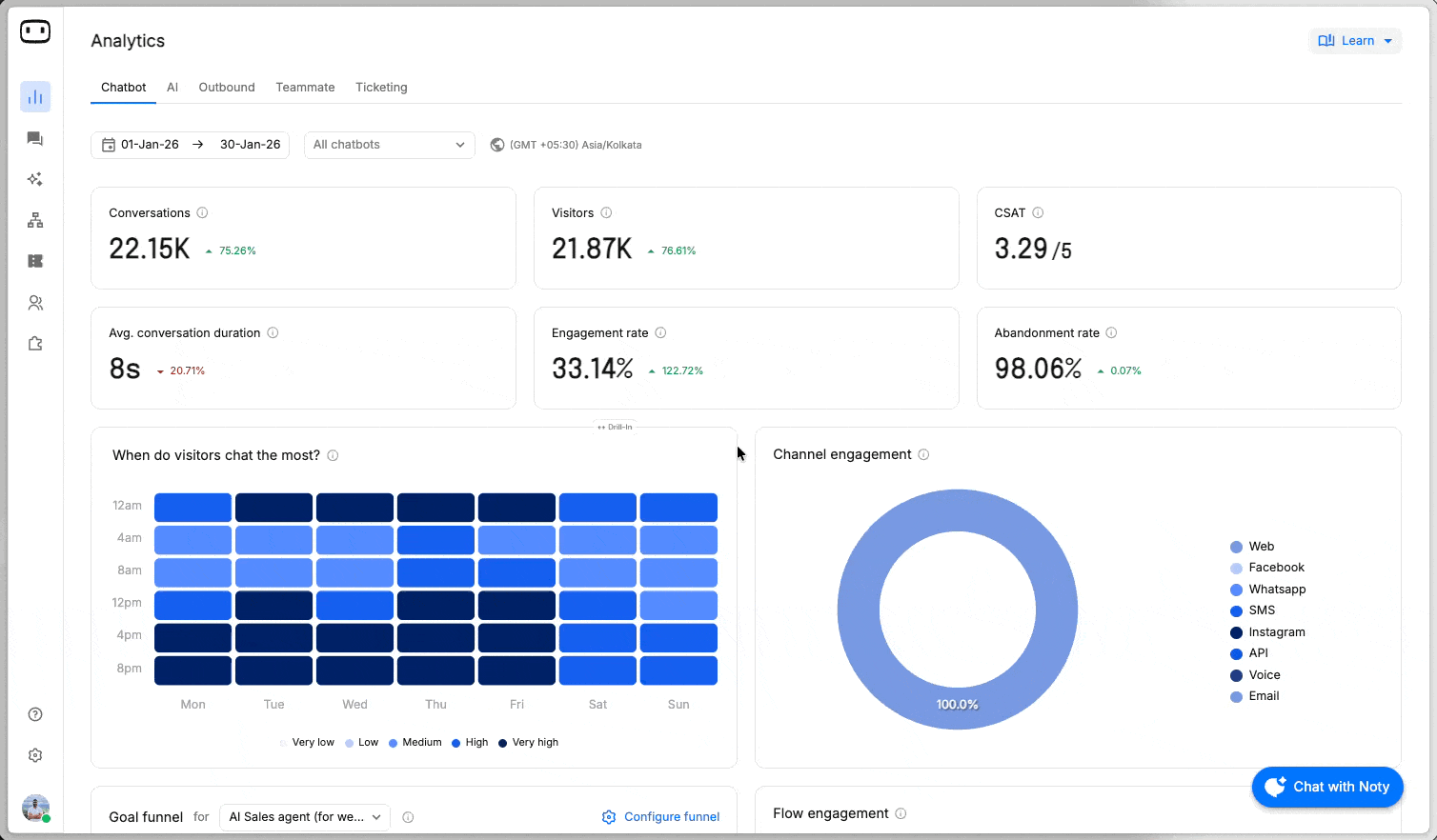Click the help question mark icon
Image resolution: width=1437 pixels, height=840 pixels.
(x=35, y=714)
